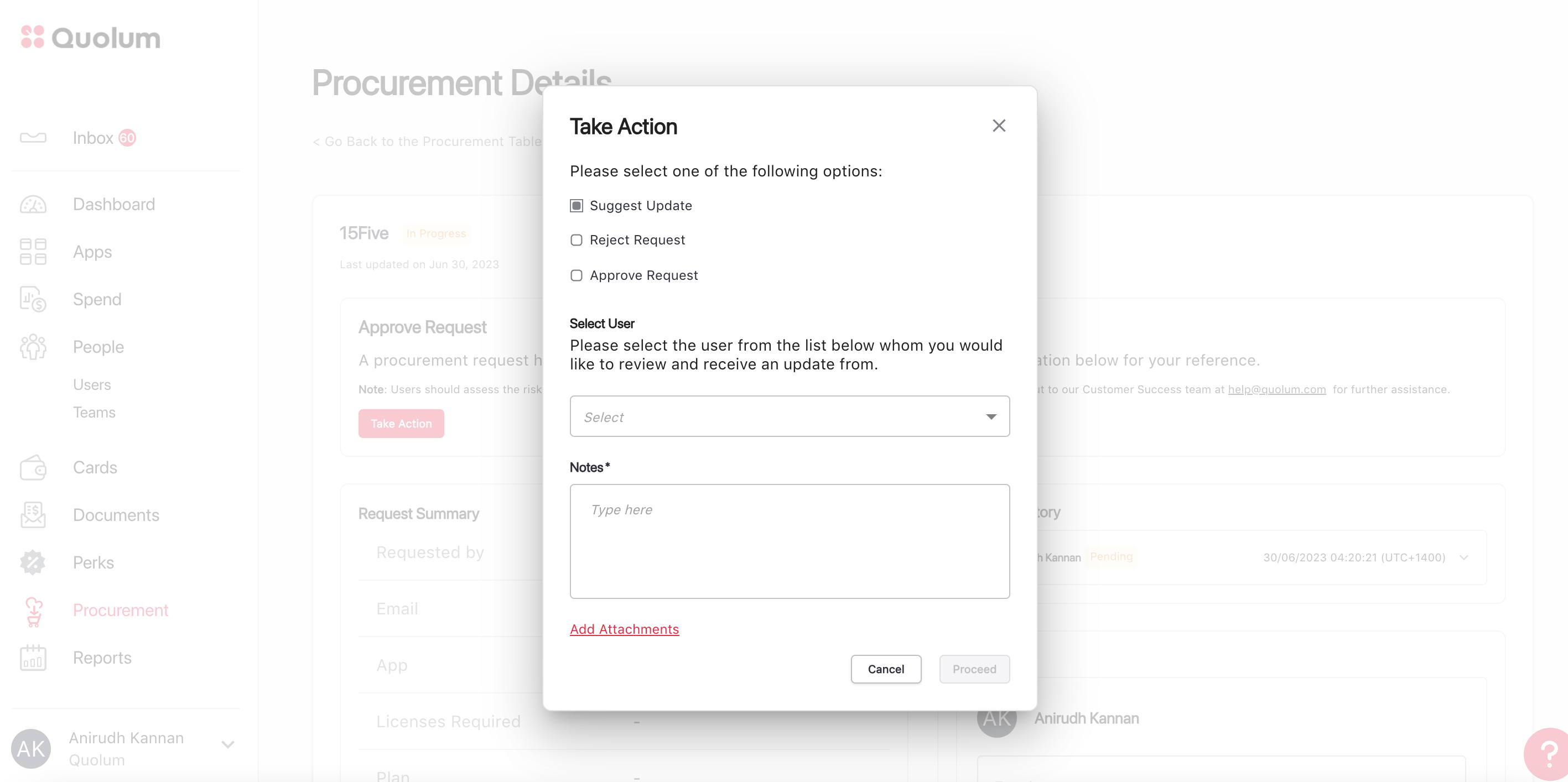The width and height of the screenshot is (1568, 782).
Task: Click into the Notes text area
Action: [x=790, y=541]
